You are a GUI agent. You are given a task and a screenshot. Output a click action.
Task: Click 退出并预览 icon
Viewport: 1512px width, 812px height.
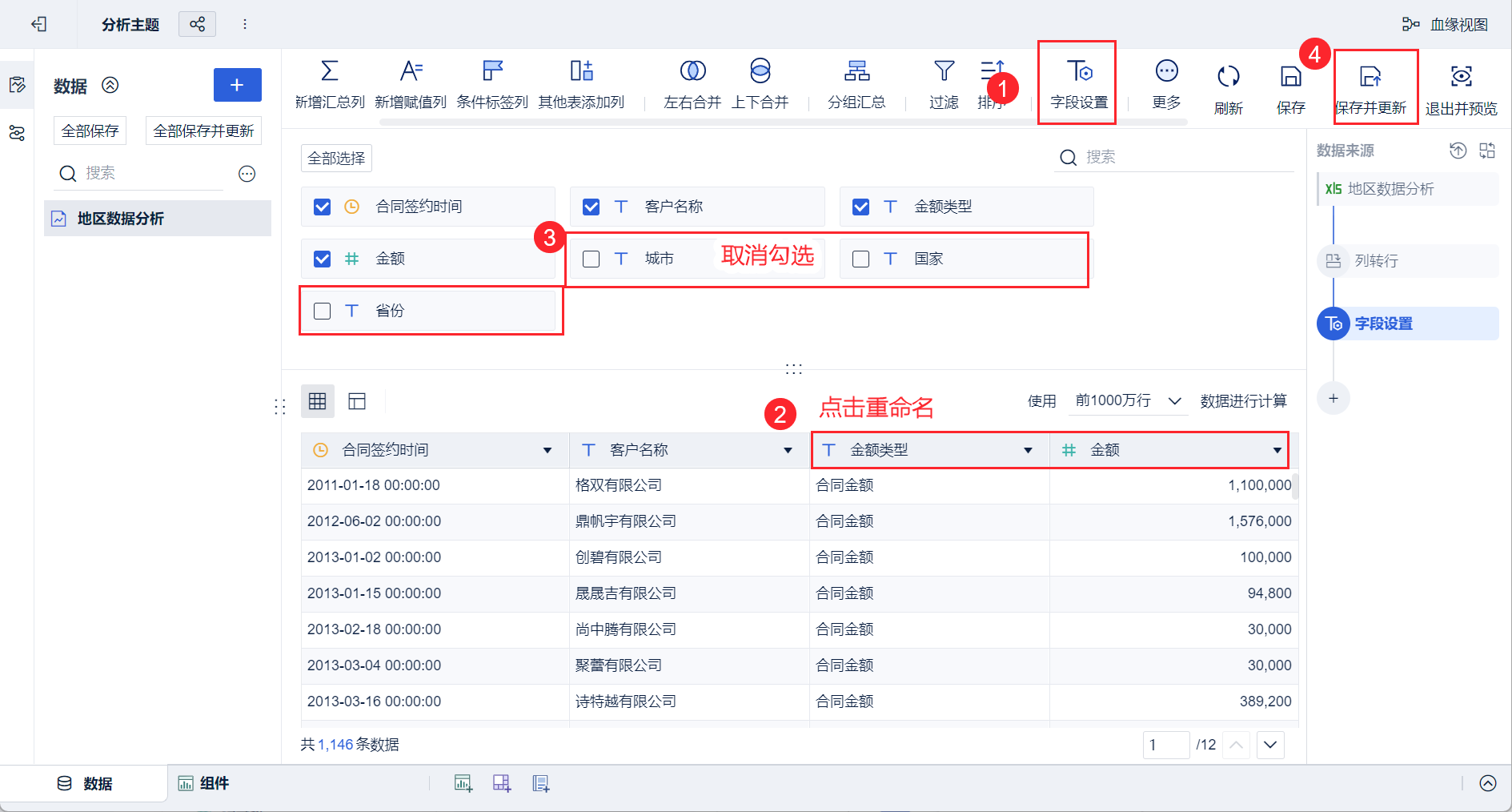coord(1462,76)
